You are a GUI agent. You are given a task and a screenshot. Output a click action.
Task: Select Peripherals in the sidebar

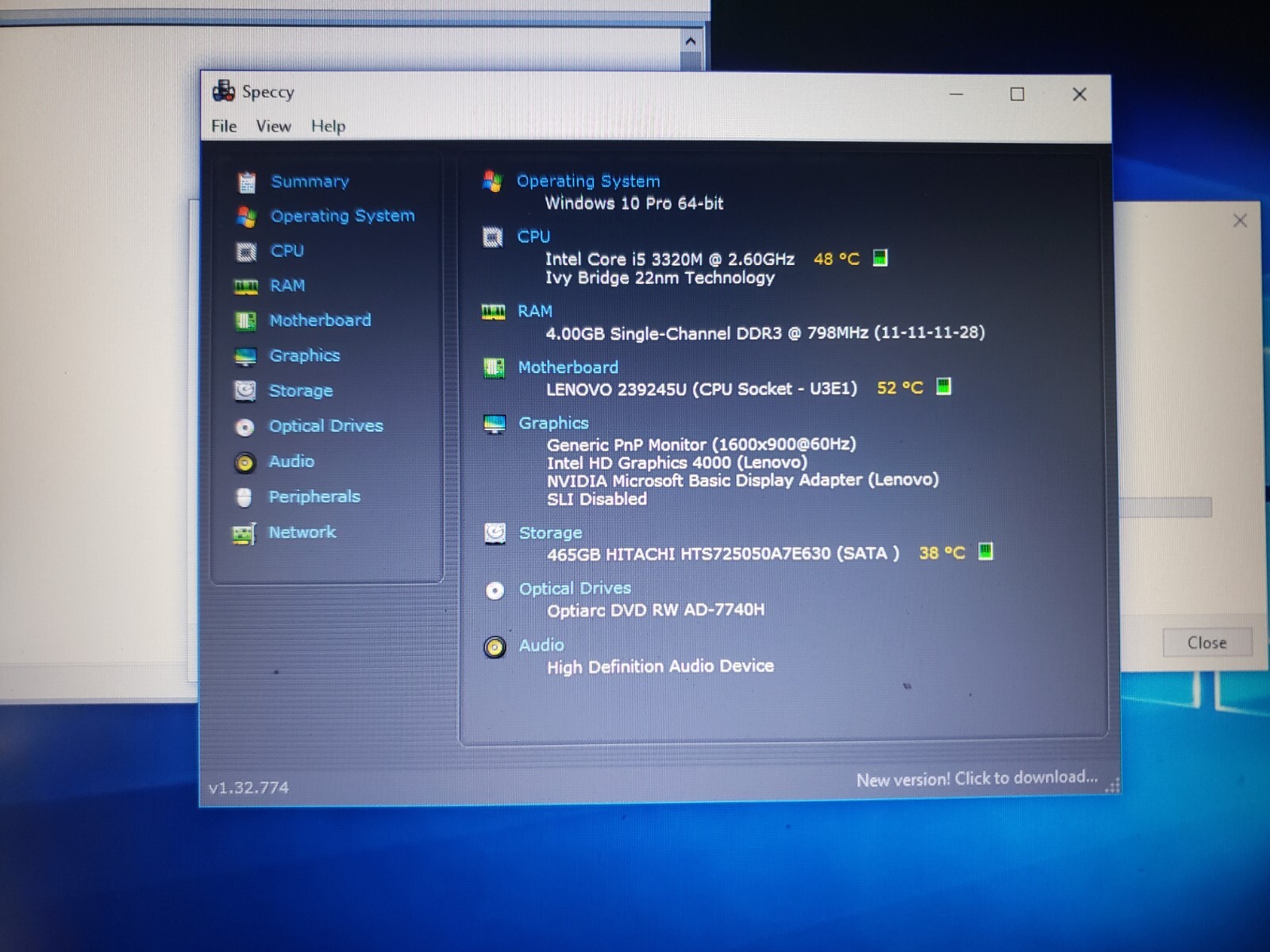(314, 497)
